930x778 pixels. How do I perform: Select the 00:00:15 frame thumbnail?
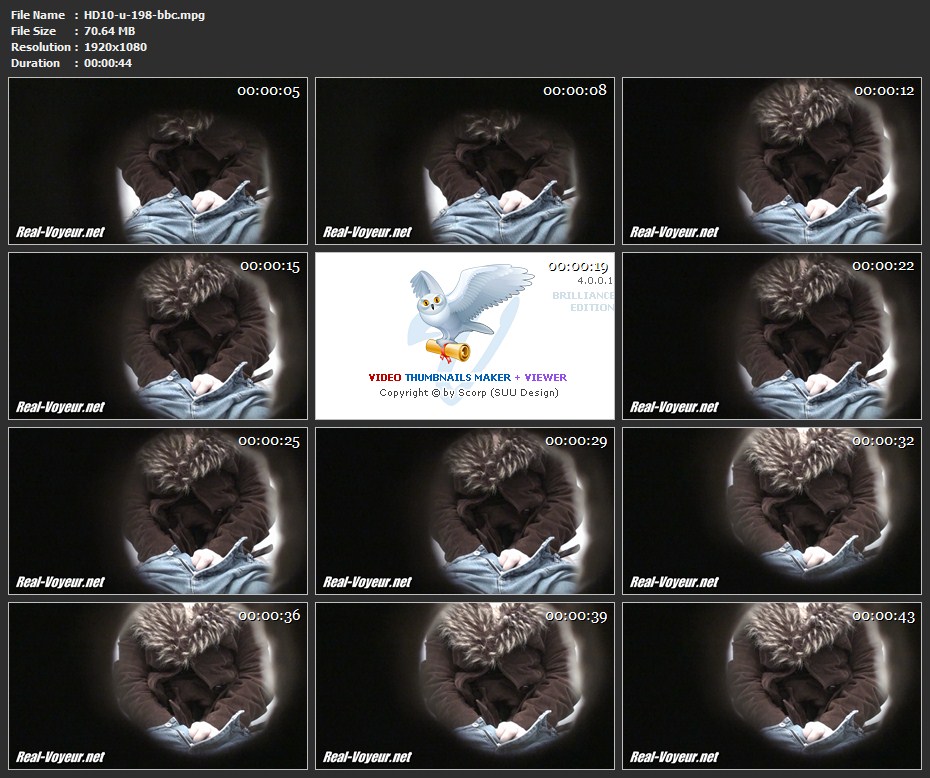158,336
